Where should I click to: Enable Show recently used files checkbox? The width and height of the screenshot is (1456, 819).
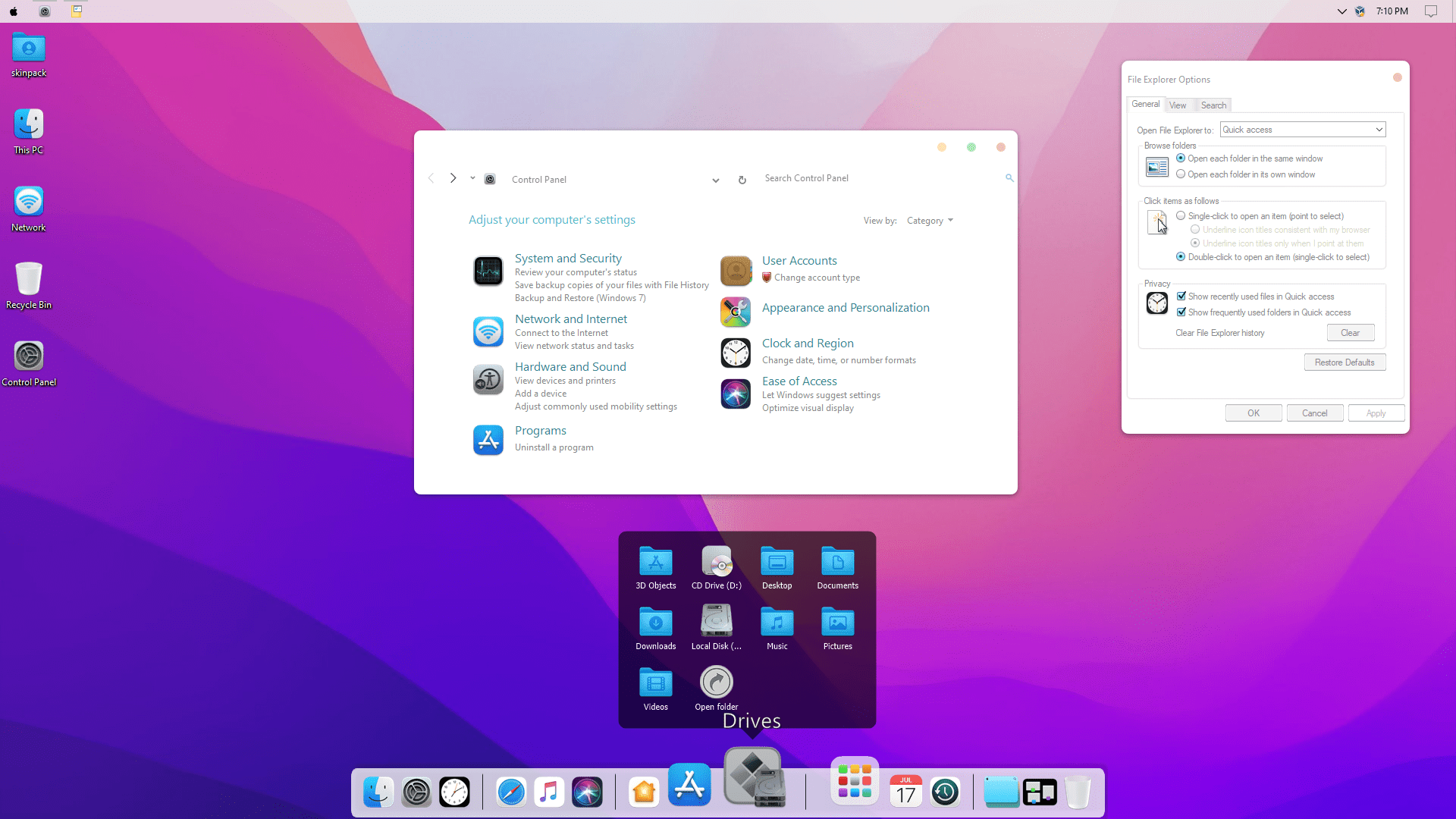pos(1182,296)
